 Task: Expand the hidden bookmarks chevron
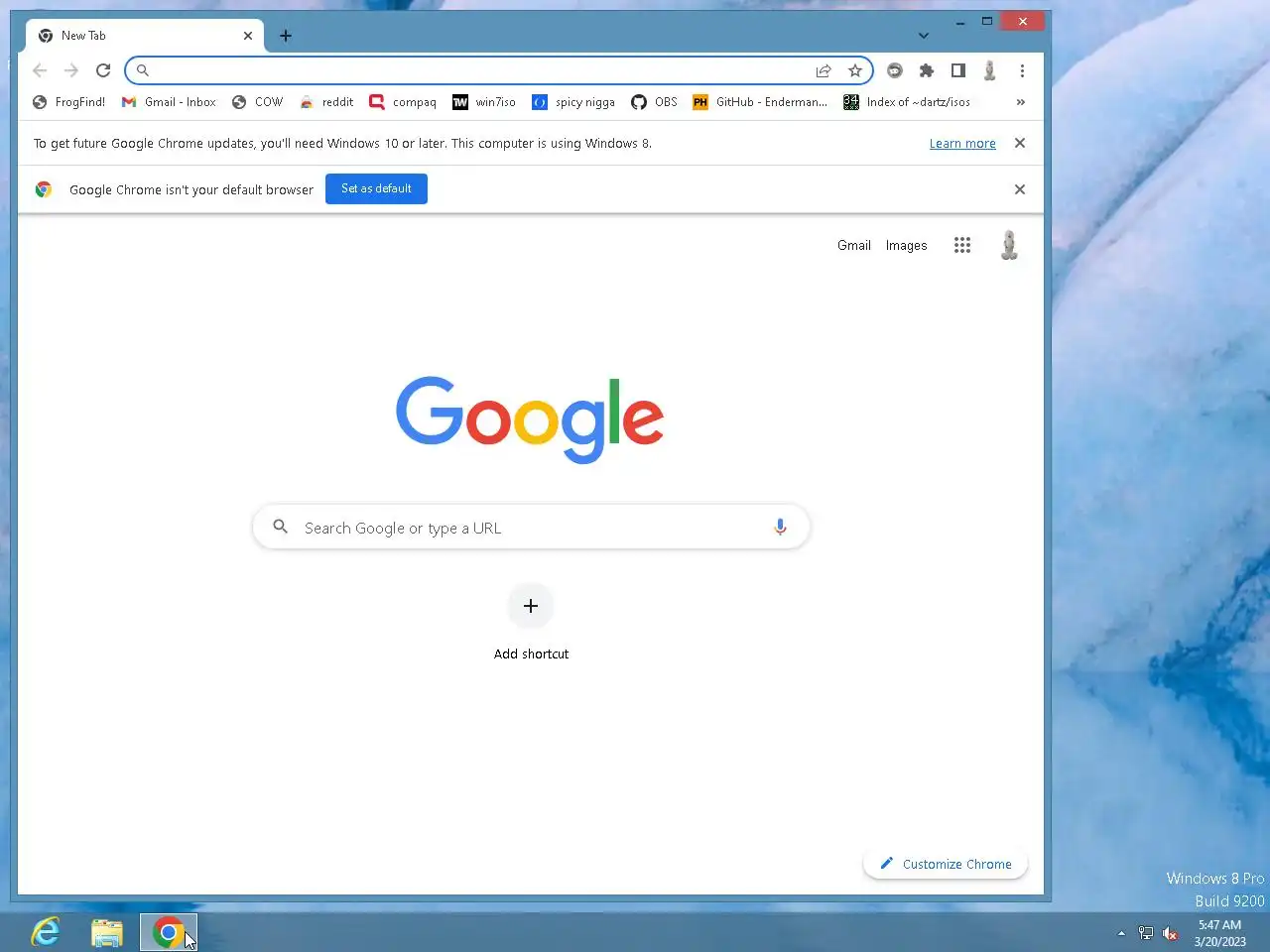coord(1020,102)
